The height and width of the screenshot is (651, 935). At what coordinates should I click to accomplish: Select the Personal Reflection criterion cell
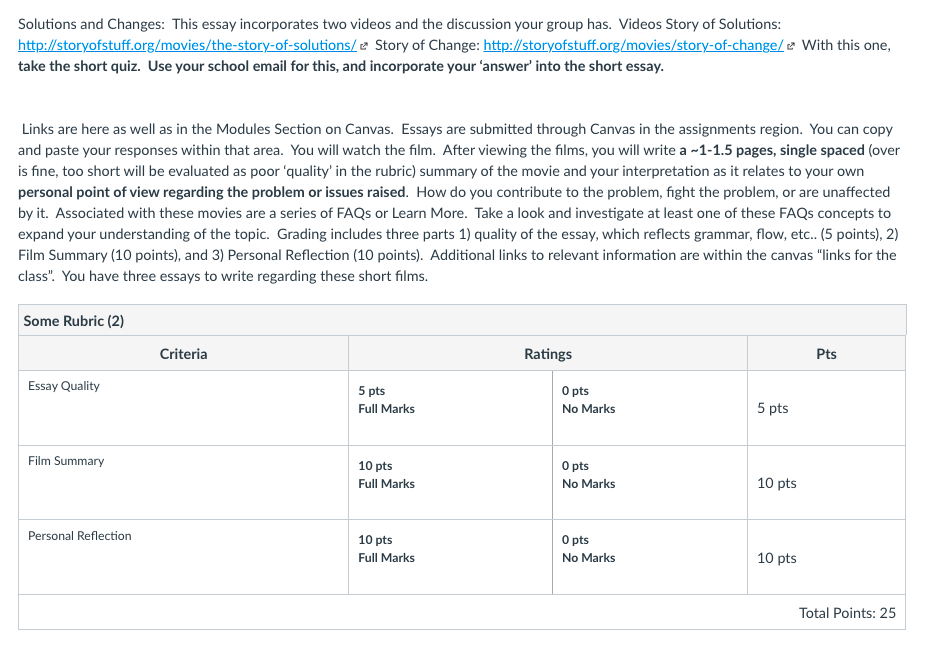184,557
